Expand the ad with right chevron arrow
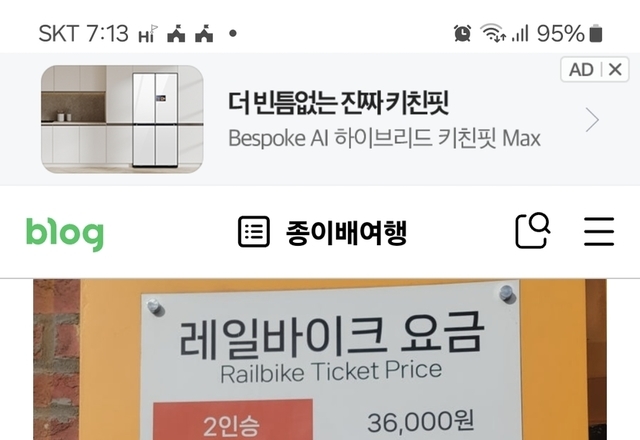Screen dimensions: 640x440 (592, 120)
